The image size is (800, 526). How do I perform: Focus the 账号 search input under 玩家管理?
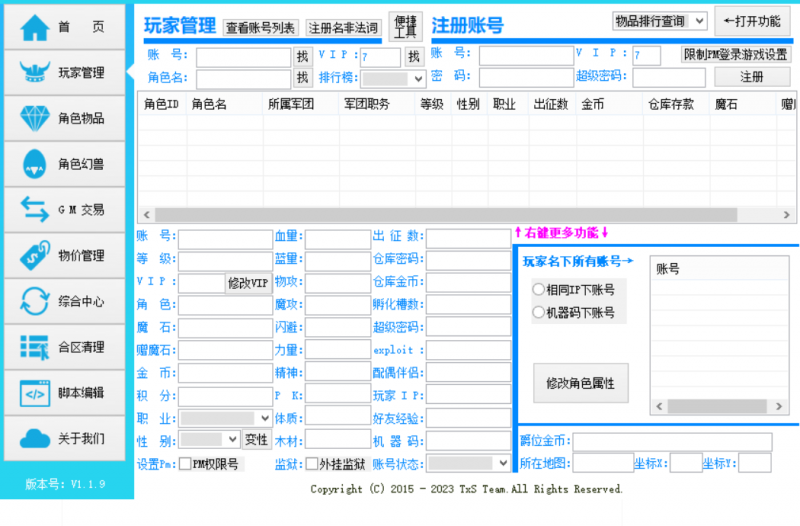point(243,58)
